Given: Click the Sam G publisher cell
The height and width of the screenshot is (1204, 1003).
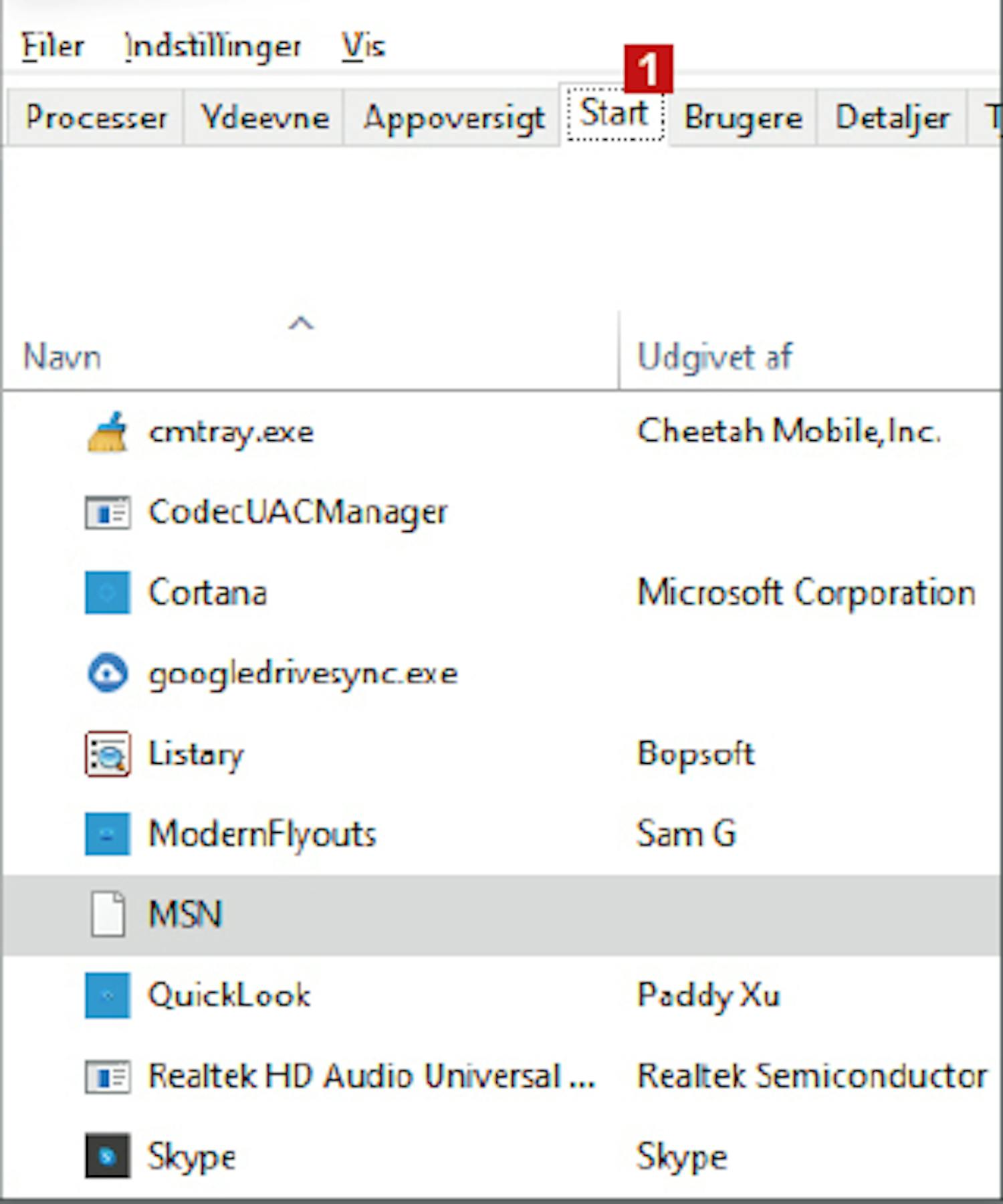Looking at the screenshot, I should [x=687, y=834].
